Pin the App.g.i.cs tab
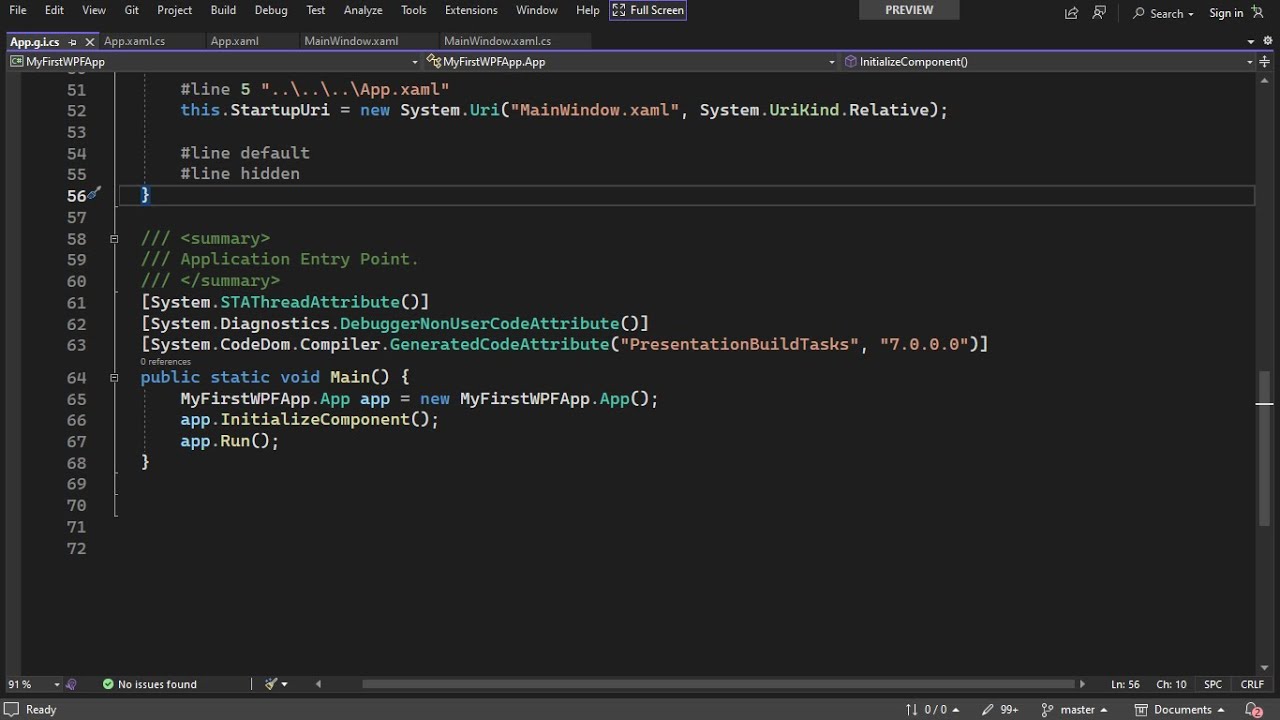This screenshot has height=720, width=1280. [73, 42]
